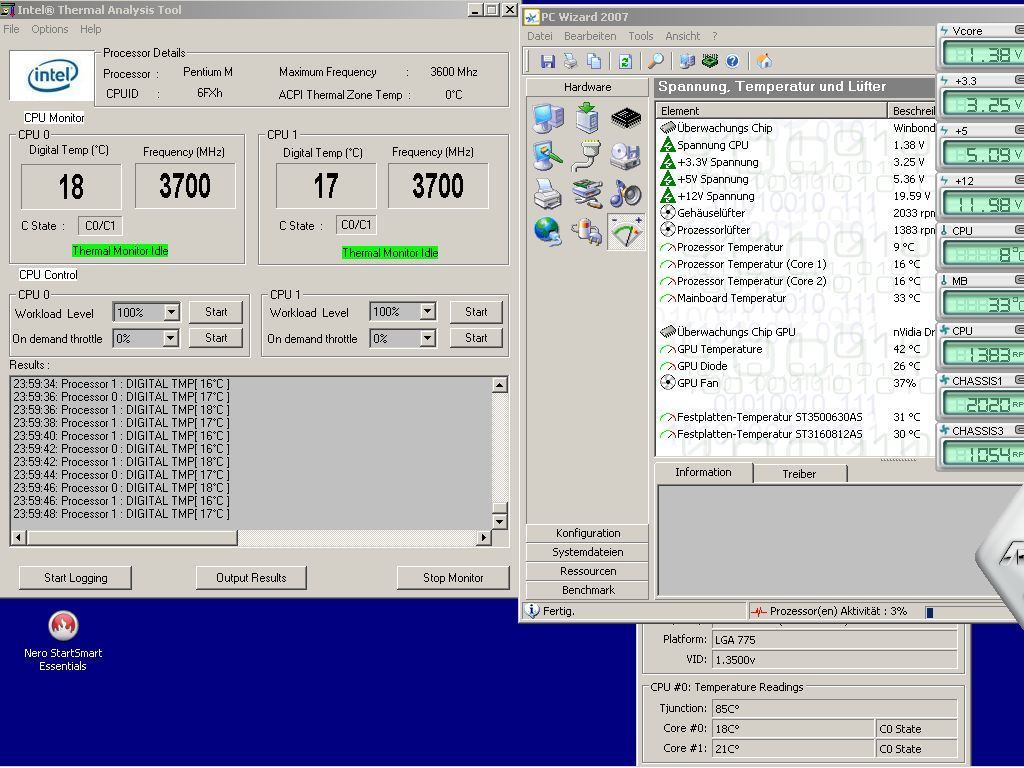
Task: Click the Print icon in PC Wizard toolbar
Action: point(571,61)
